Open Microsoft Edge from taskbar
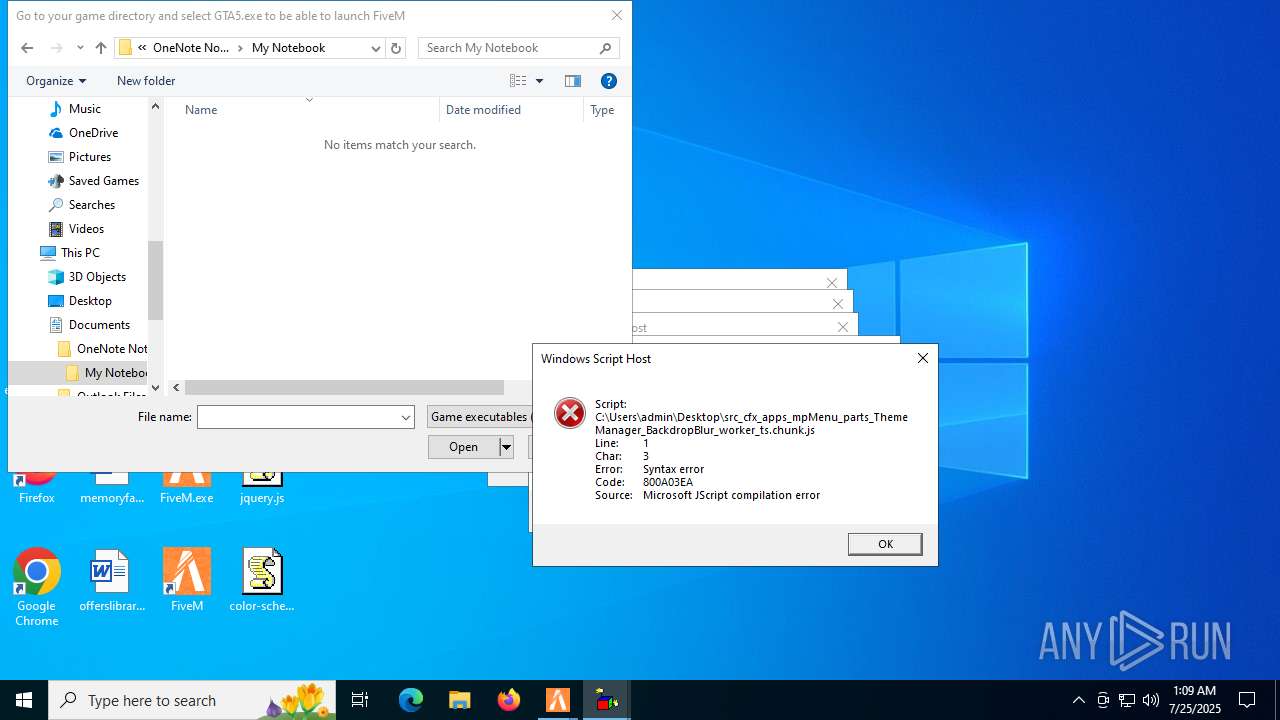 (x=411, y=700)
